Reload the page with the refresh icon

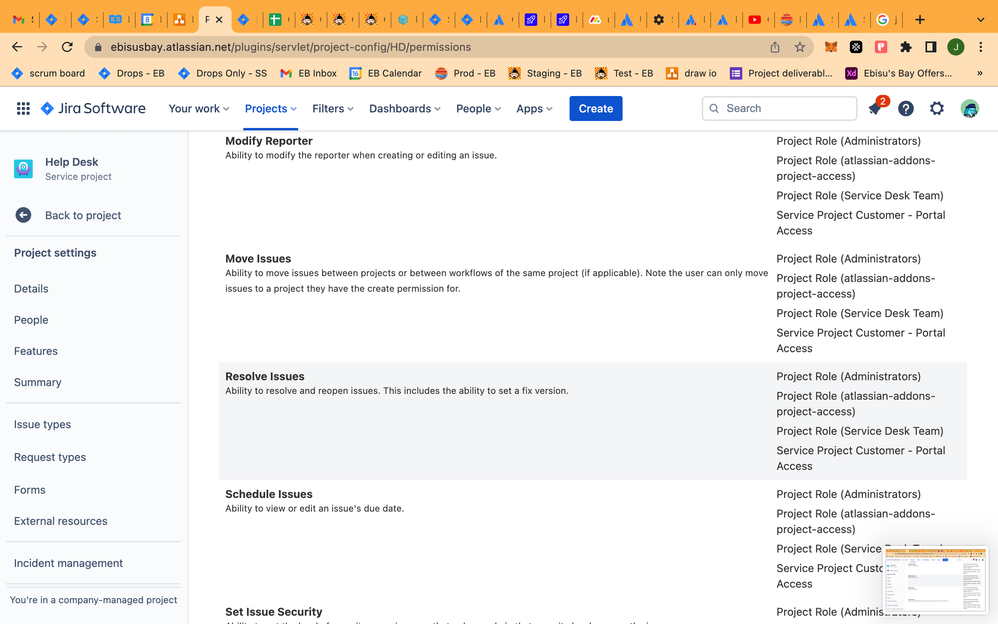pos(67,47)
